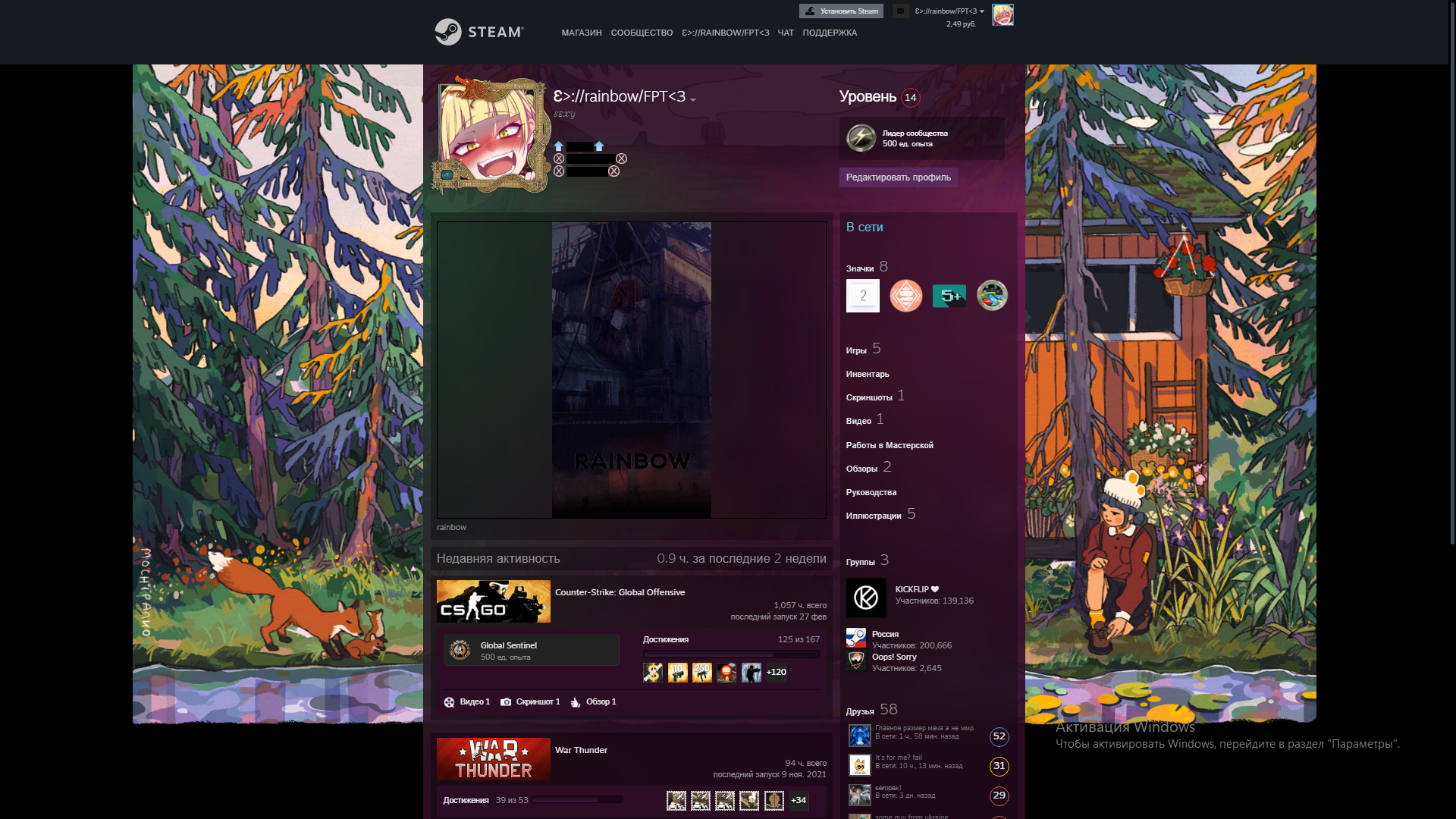Open Игры games link
The width and height of the screenshot is (1456, 819).
click(856, 350)
